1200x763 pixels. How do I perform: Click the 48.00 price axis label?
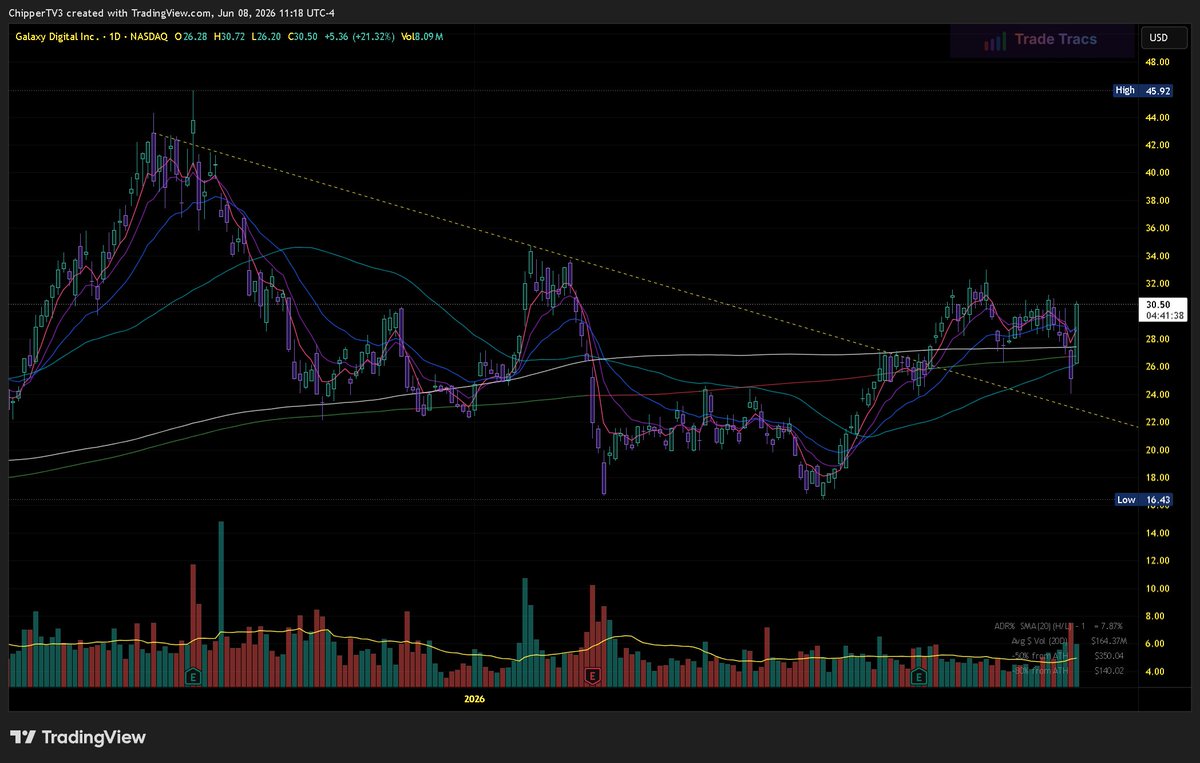pos(1158,62)
